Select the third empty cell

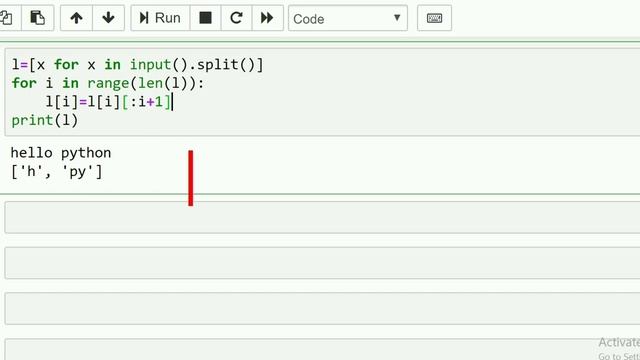tap(322, 309)
